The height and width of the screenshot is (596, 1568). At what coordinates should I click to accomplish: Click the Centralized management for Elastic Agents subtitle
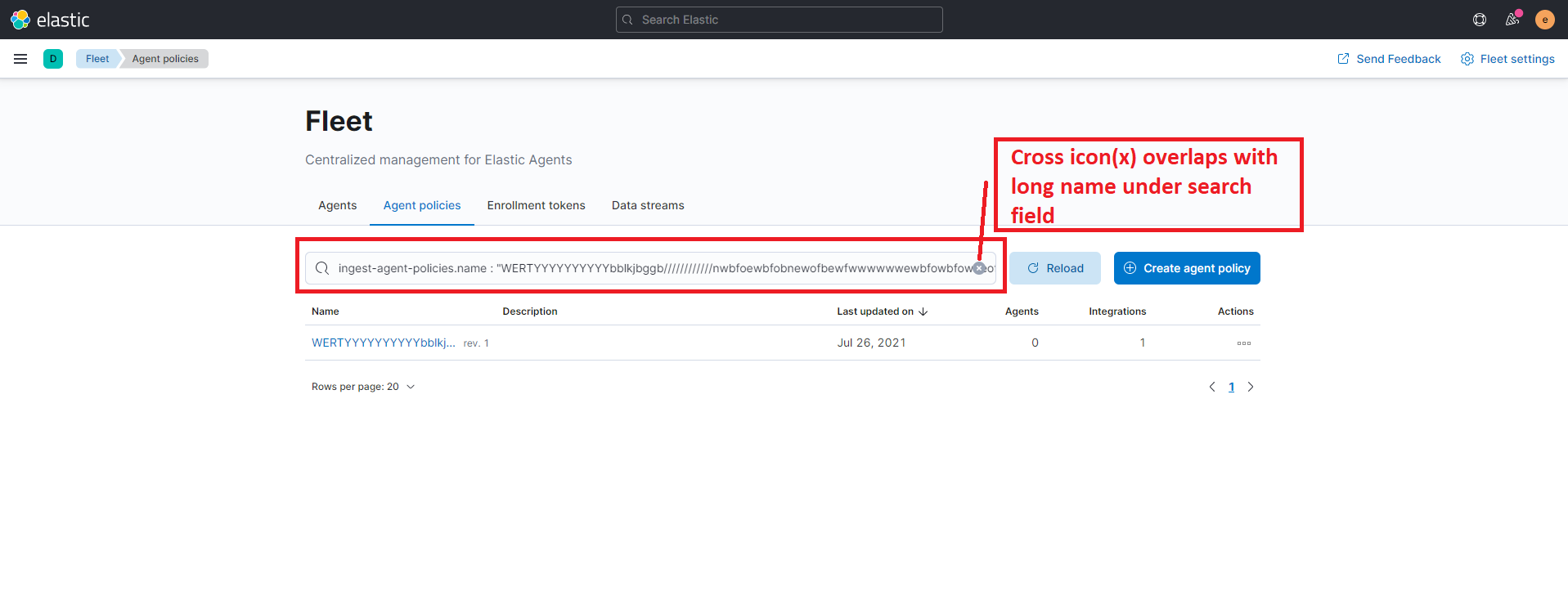438,160
